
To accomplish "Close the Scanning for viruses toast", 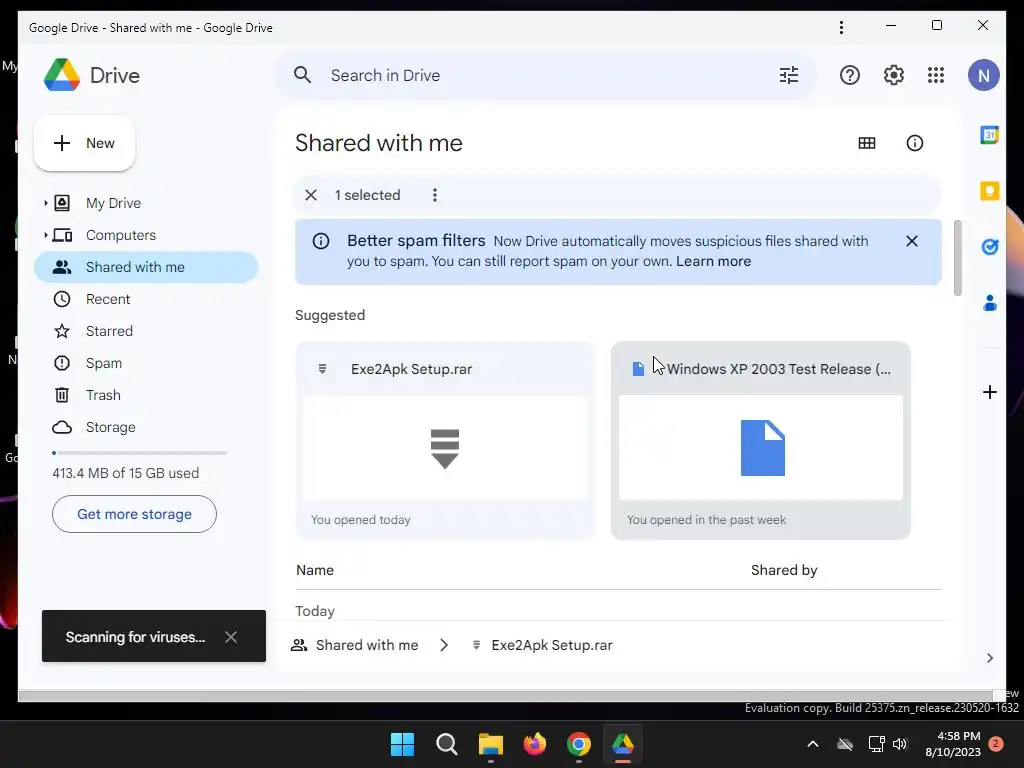I will [x=231, y=637].
